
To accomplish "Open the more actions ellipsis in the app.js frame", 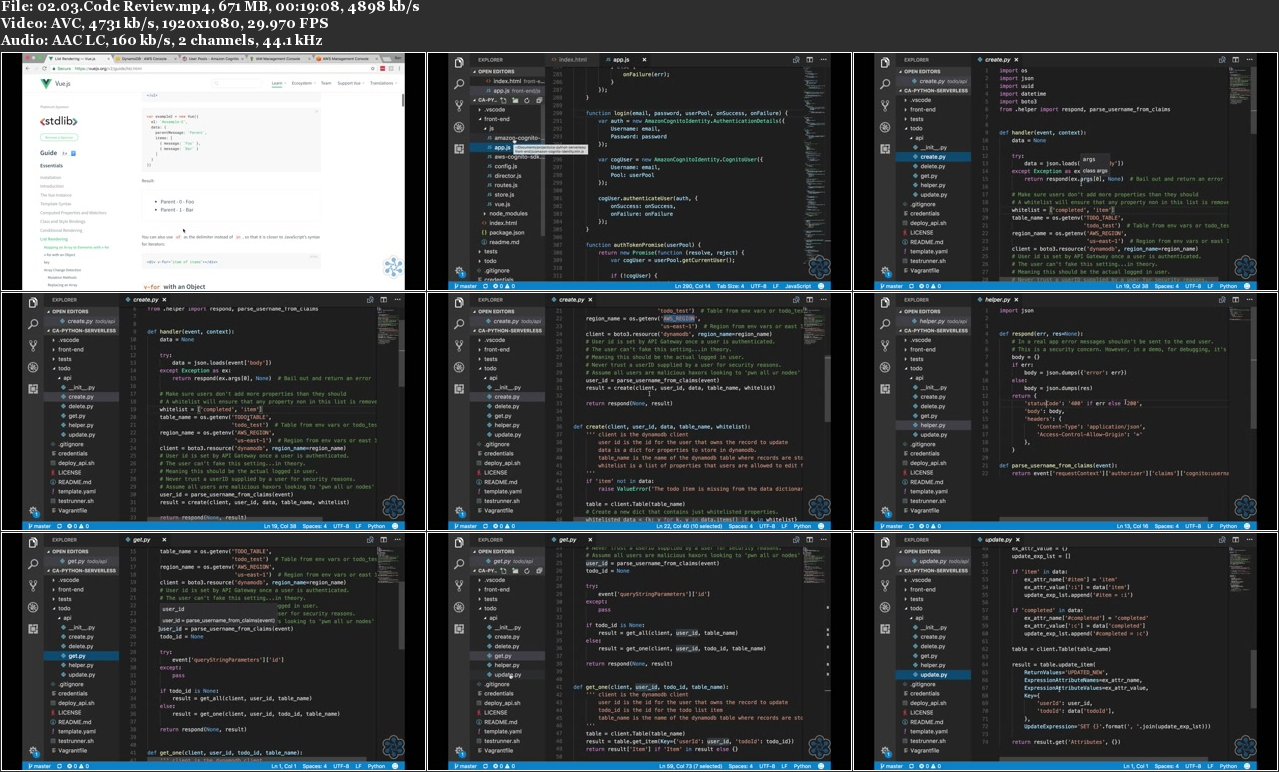I will (824, 60).
